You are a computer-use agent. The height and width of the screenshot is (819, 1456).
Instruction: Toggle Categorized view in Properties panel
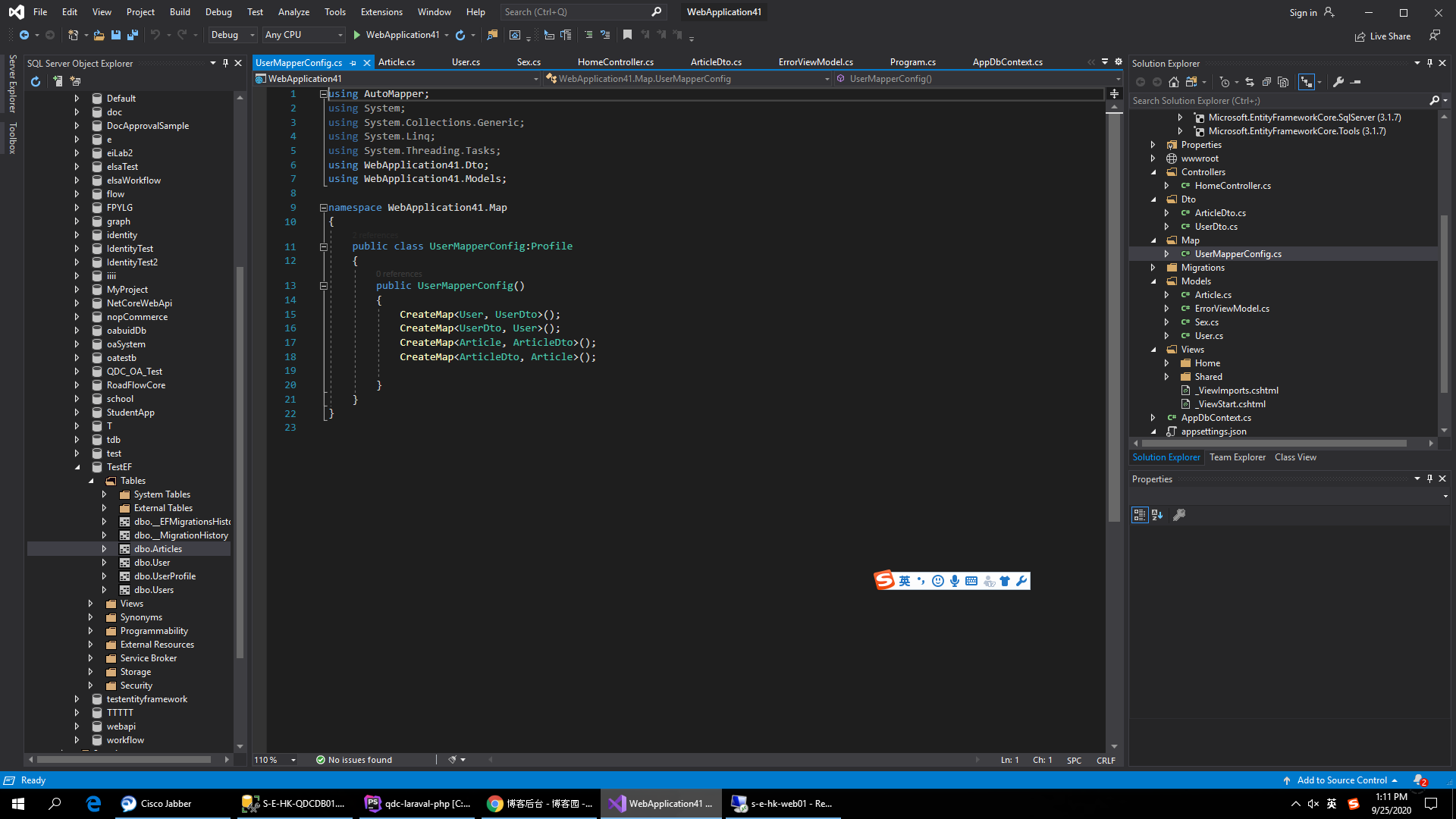point(1139,515)
